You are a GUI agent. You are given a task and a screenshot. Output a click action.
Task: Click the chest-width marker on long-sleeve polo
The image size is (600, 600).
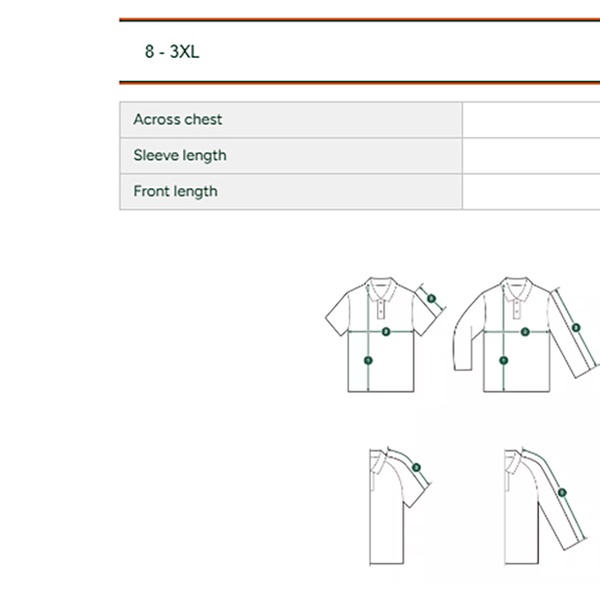pyautogui.click(x=525, y=331)
